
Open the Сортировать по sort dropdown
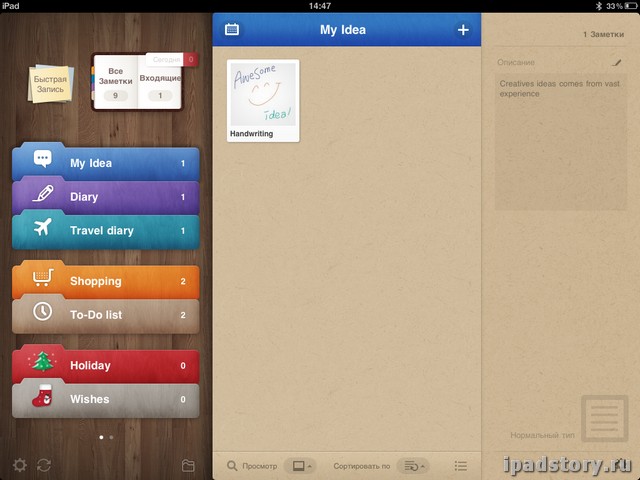coord(412,465)
